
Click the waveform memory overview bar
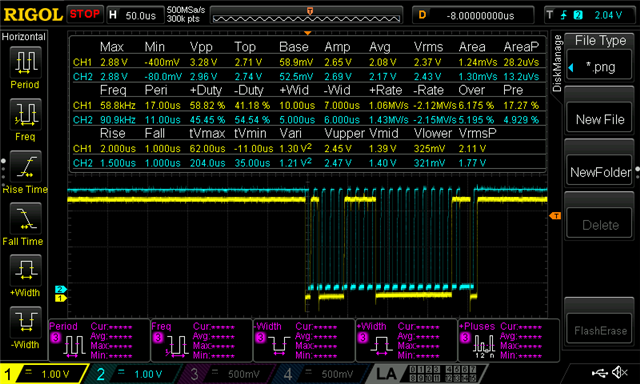[x=307, y=16]
